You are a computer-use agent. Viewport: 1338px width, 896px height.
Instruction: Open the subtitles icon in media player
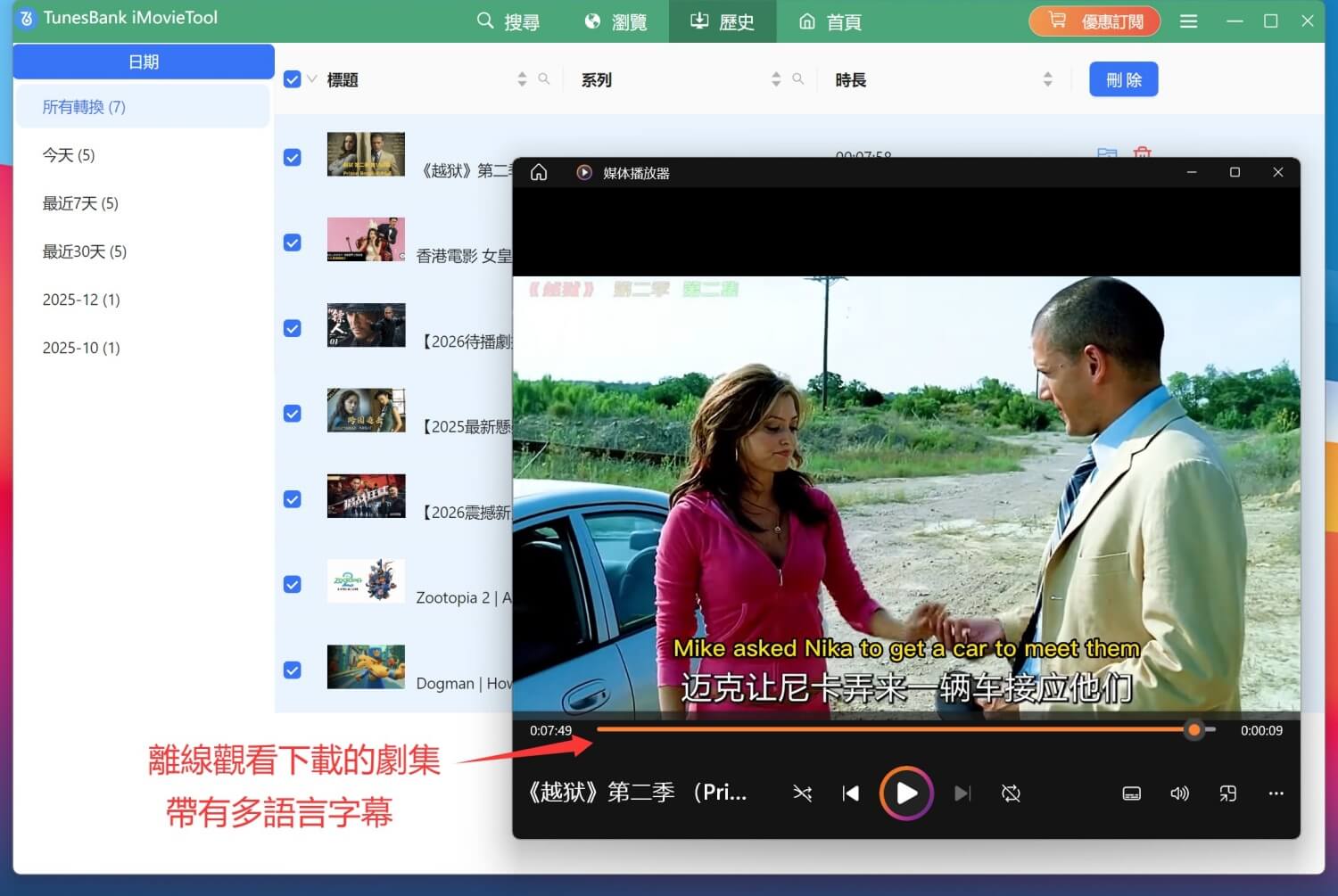[1131, 793]
